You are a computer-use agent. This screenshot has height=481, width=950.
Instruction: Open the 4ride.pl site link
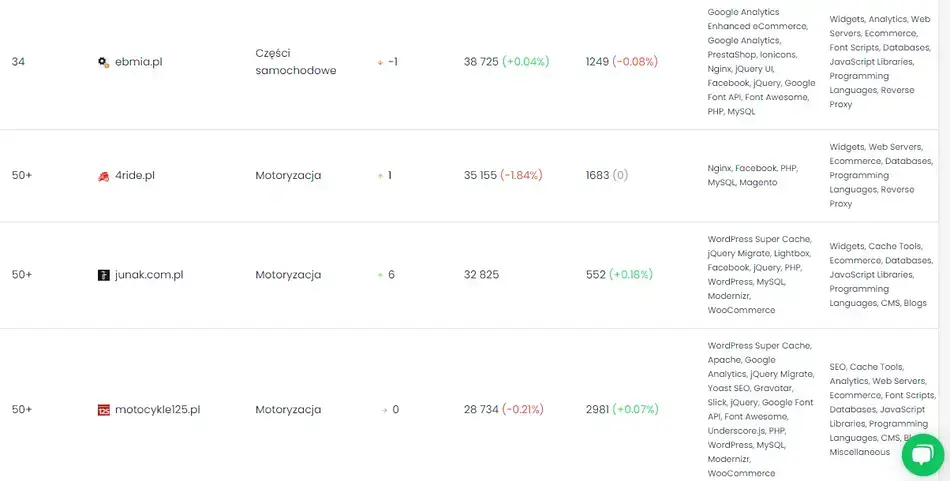(135, 176)
